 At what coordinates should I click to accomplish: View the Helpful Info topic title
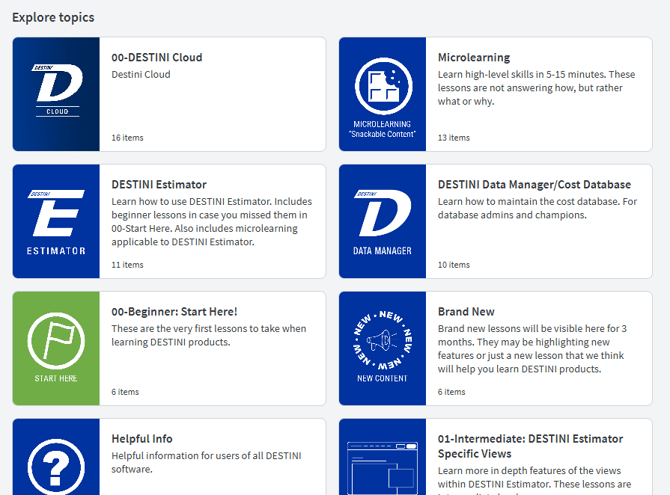[x=142, y=439]
